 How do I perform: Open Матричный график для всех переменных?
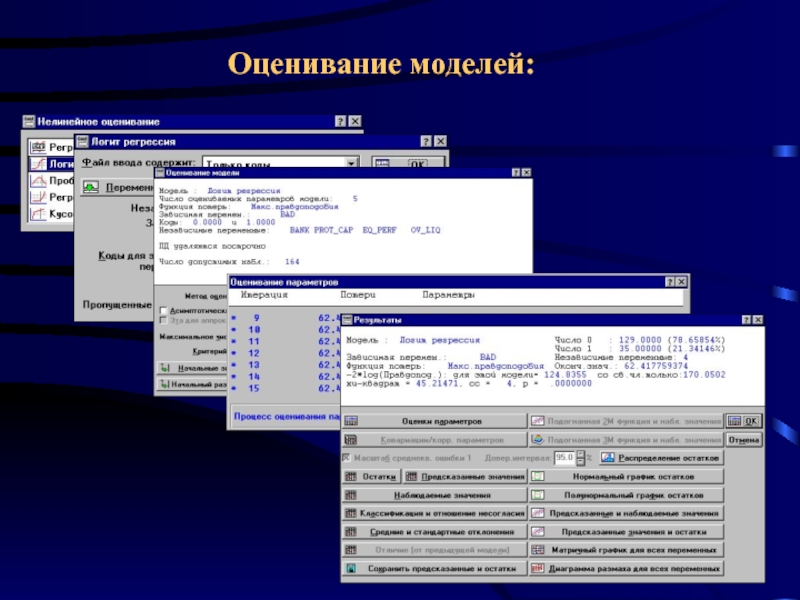point(626,550)
